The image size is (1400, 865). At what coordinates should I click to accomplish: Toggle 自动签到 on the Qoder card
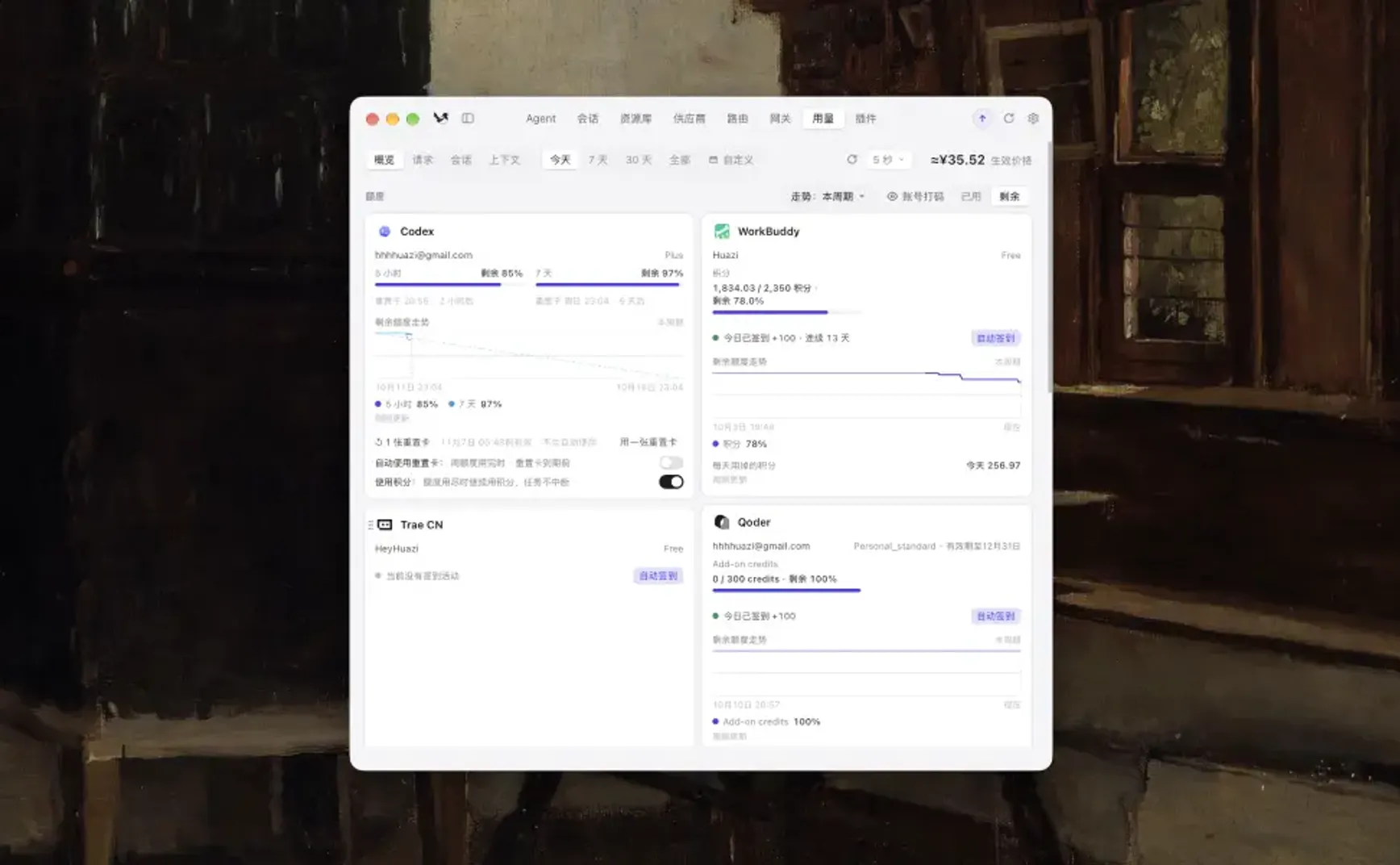click(996, 616)
